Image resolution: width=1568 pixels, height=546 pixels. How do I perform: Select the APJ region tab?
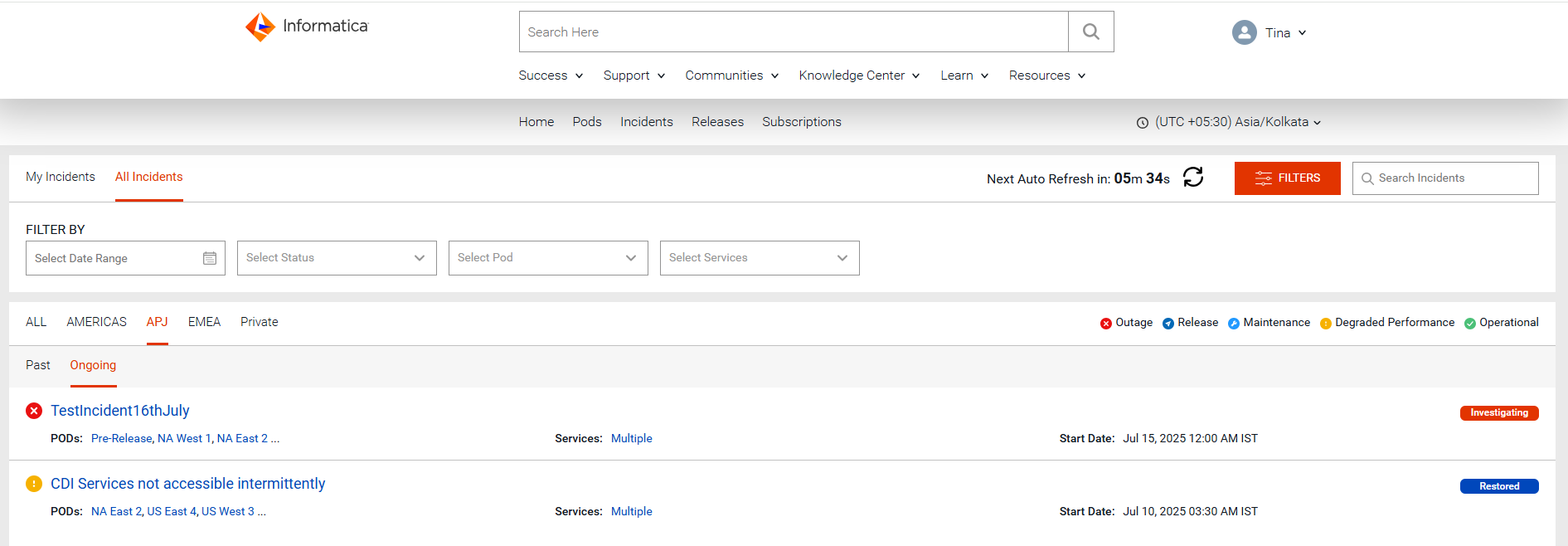tap(158, 322)
